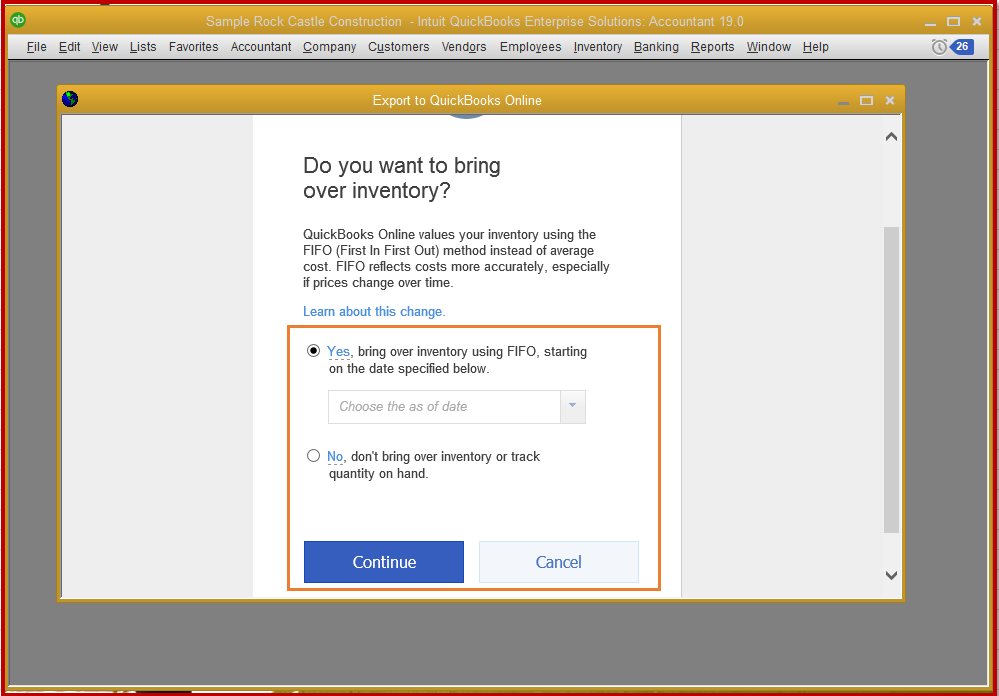This screenshot has width=999, height=696.
Task: Open the Customers menu
Action: click(399, 47)
